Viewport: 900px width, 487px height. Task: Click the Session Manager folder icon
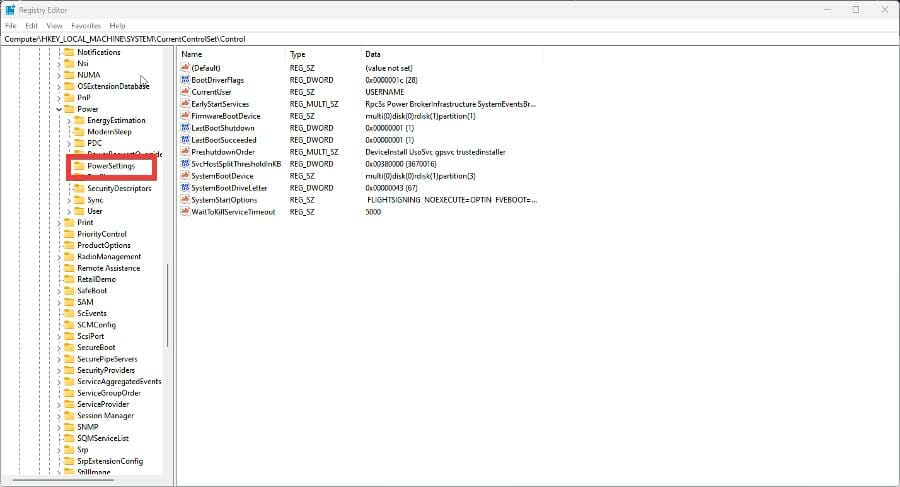point(69,415)
